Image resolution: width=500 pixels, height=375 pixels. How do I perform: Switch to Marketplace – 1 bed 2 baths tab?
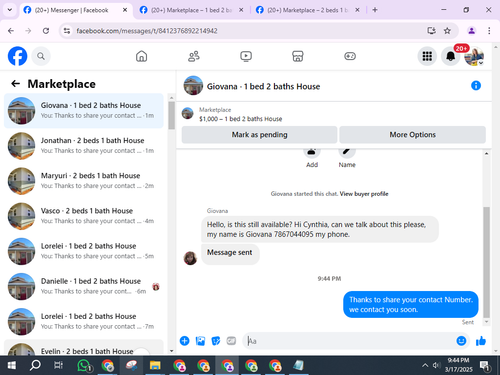coord(191,10)
